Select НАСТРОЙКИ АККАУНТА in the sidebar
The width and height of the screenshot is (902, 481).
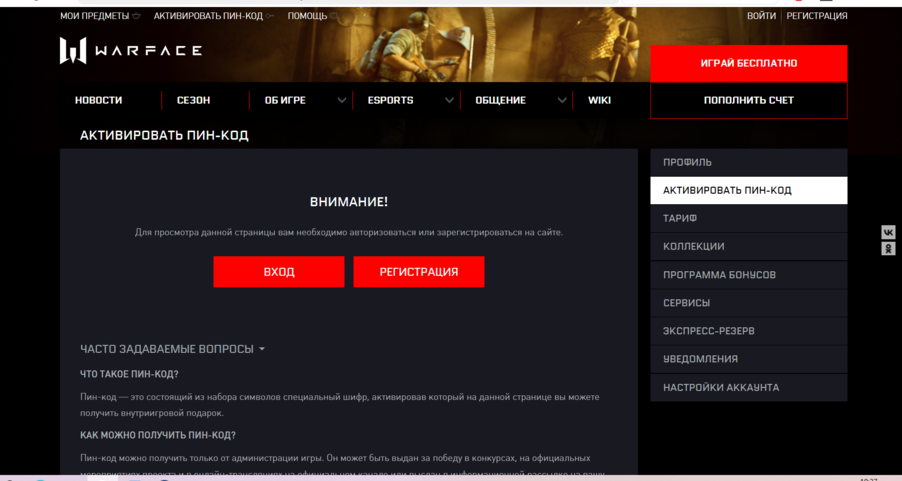click(748, 388)
